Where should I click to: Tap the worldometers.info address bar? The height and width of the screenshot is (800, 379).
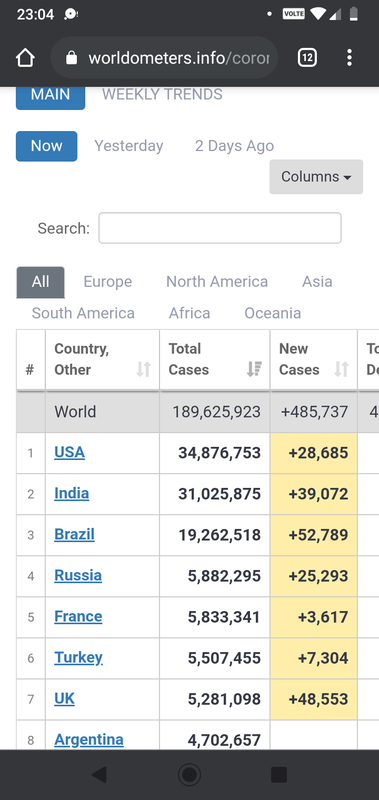click(x=164, y=58)
